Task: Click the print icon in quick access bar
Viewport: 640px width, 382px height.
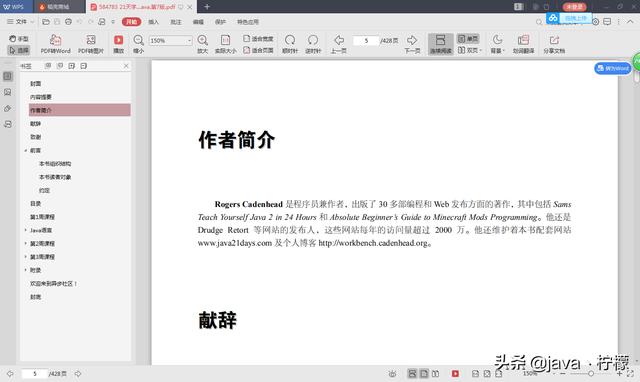Action: [x=68, y=22]
